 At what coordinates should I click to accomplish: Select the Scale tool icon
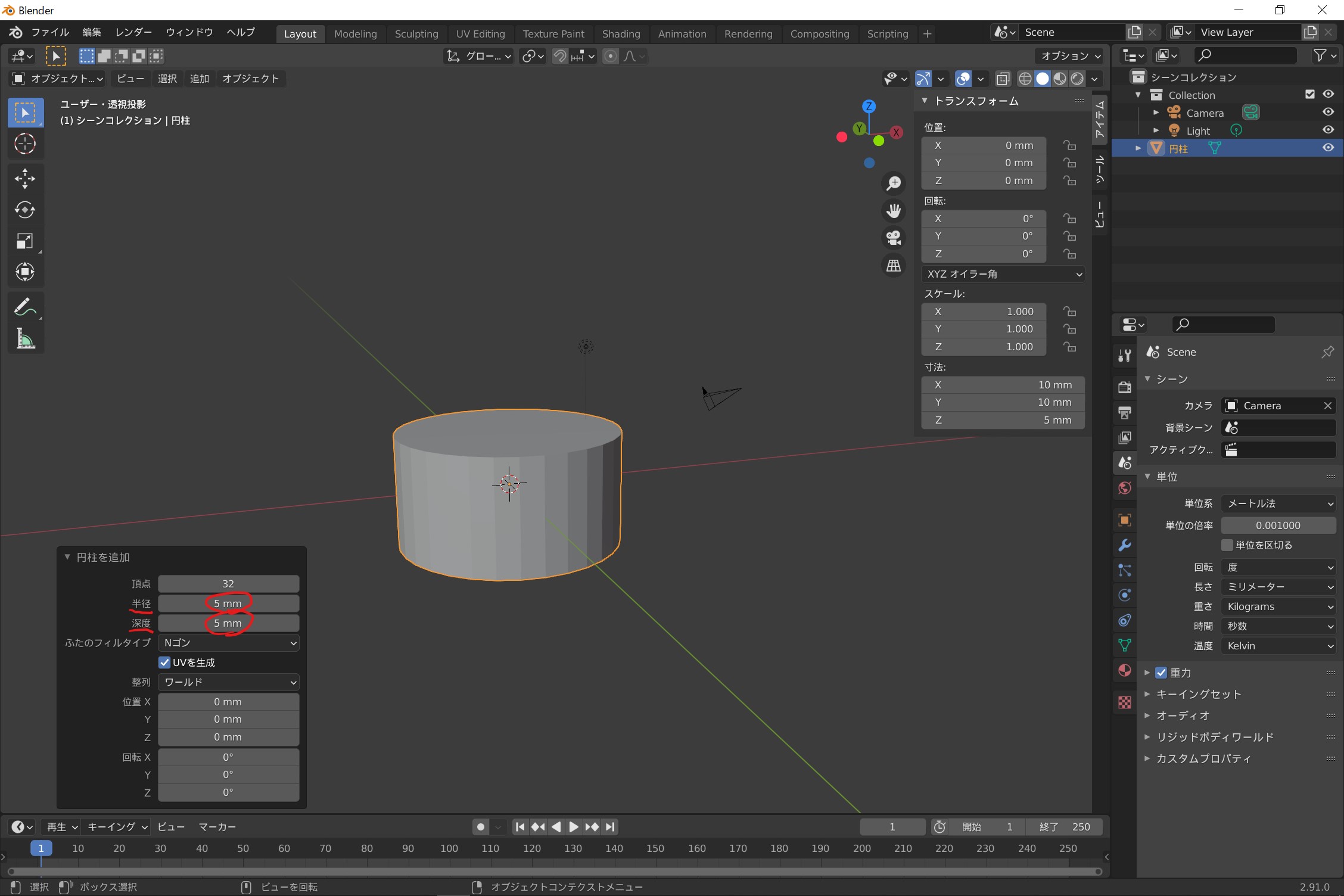tap(25, 241)
